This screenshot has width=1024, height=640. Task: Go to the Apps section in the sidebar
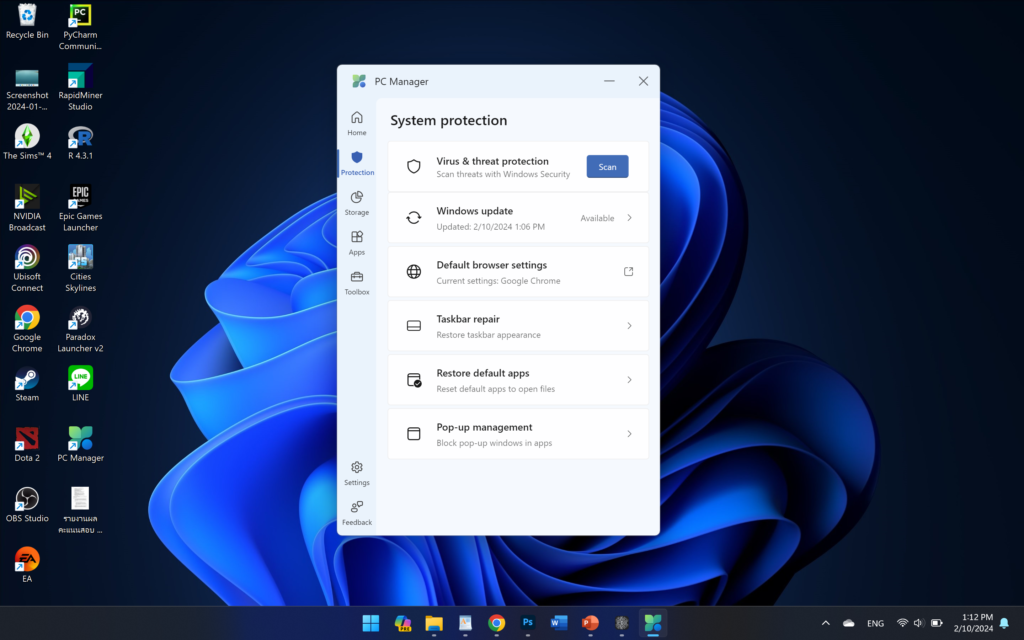(357, 243)
